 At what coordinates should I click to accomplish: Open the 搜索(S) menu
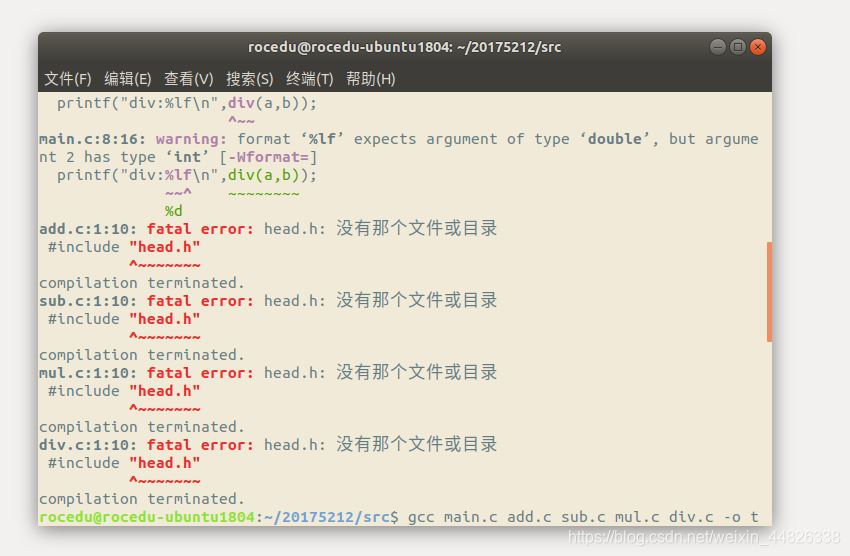pyautogui.click(x=249, y=79)
